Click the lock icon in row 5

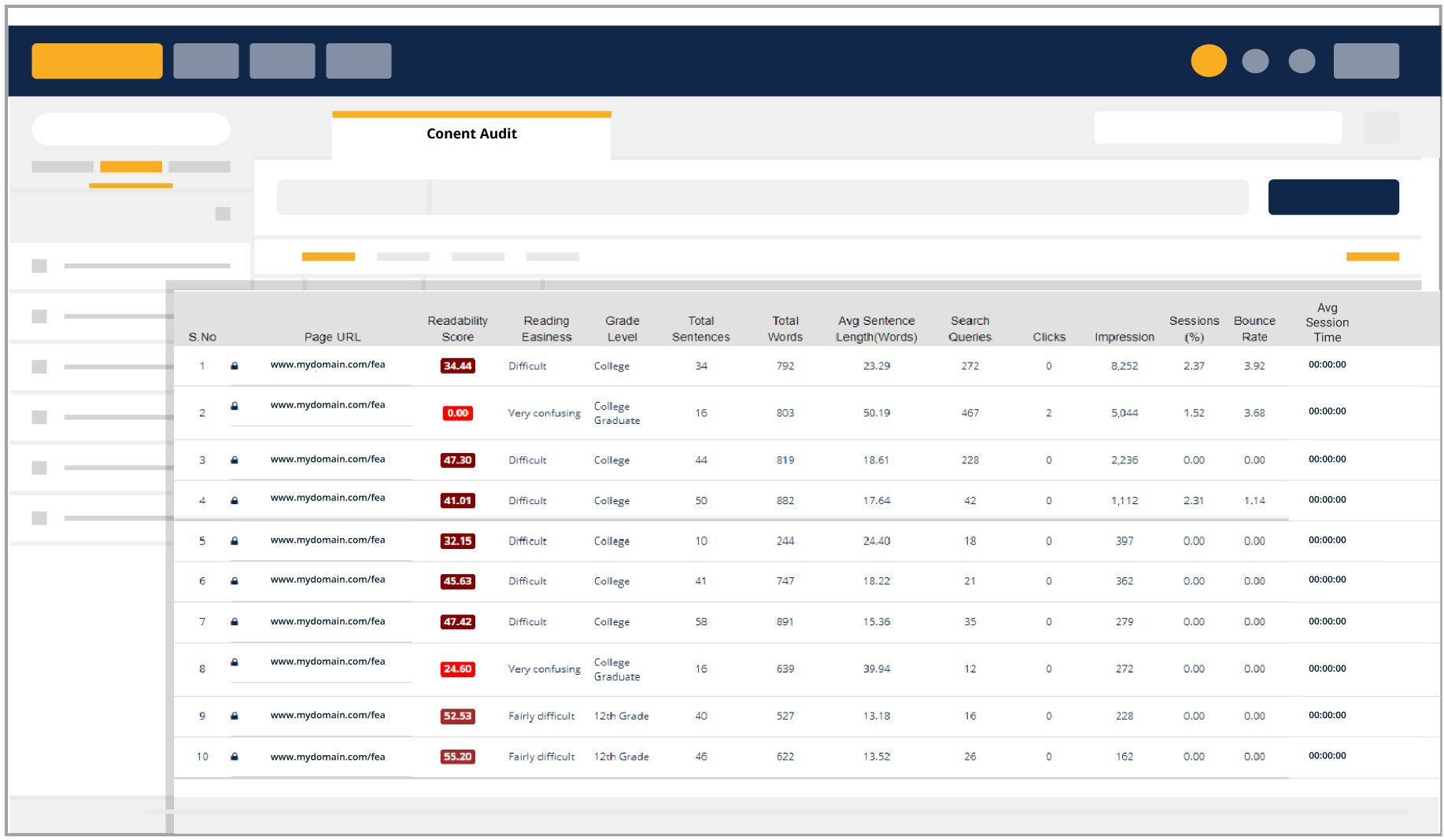point(234,541)
